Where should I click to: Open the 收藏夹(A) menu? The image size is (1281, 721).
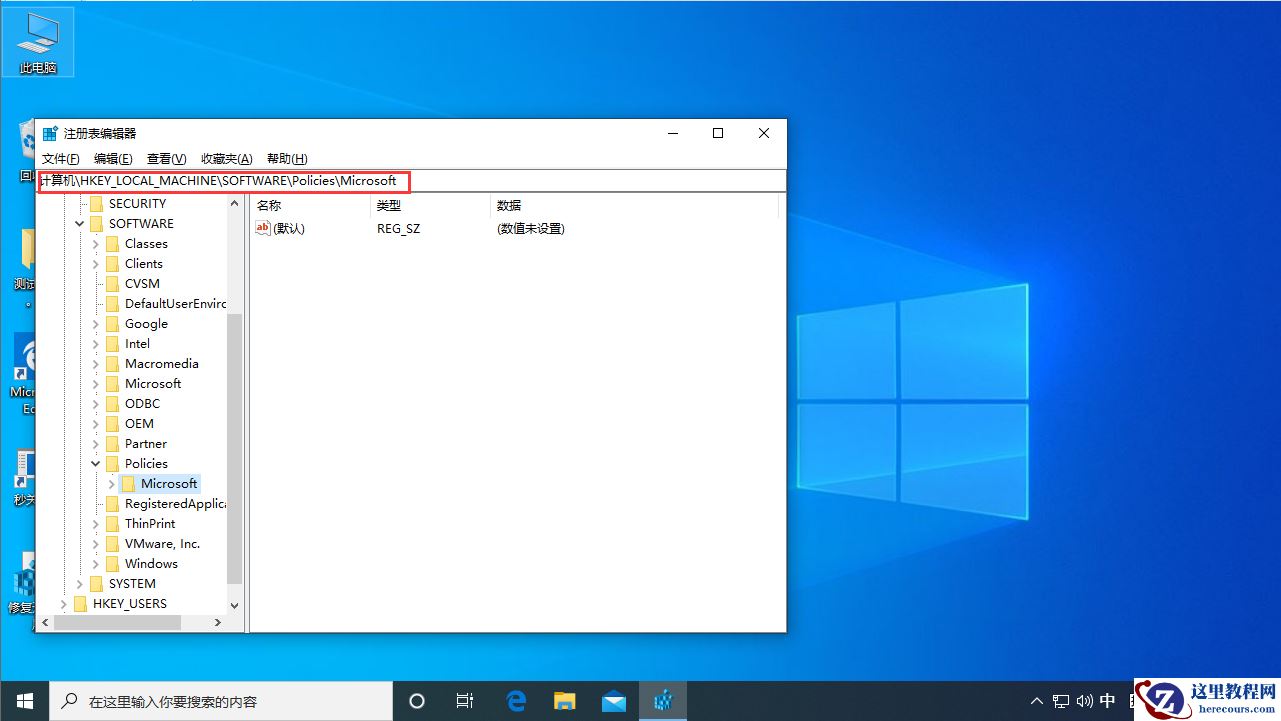tap(226, 158)
